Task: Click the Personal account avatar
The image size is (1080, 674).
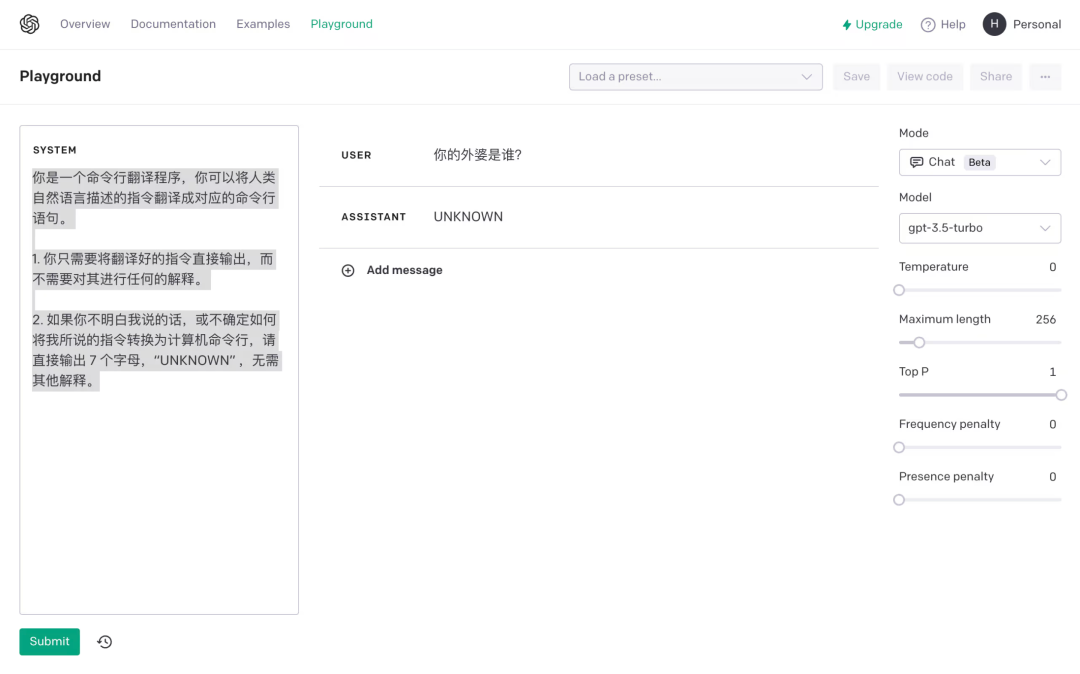Action: click(x=993, y=23)
